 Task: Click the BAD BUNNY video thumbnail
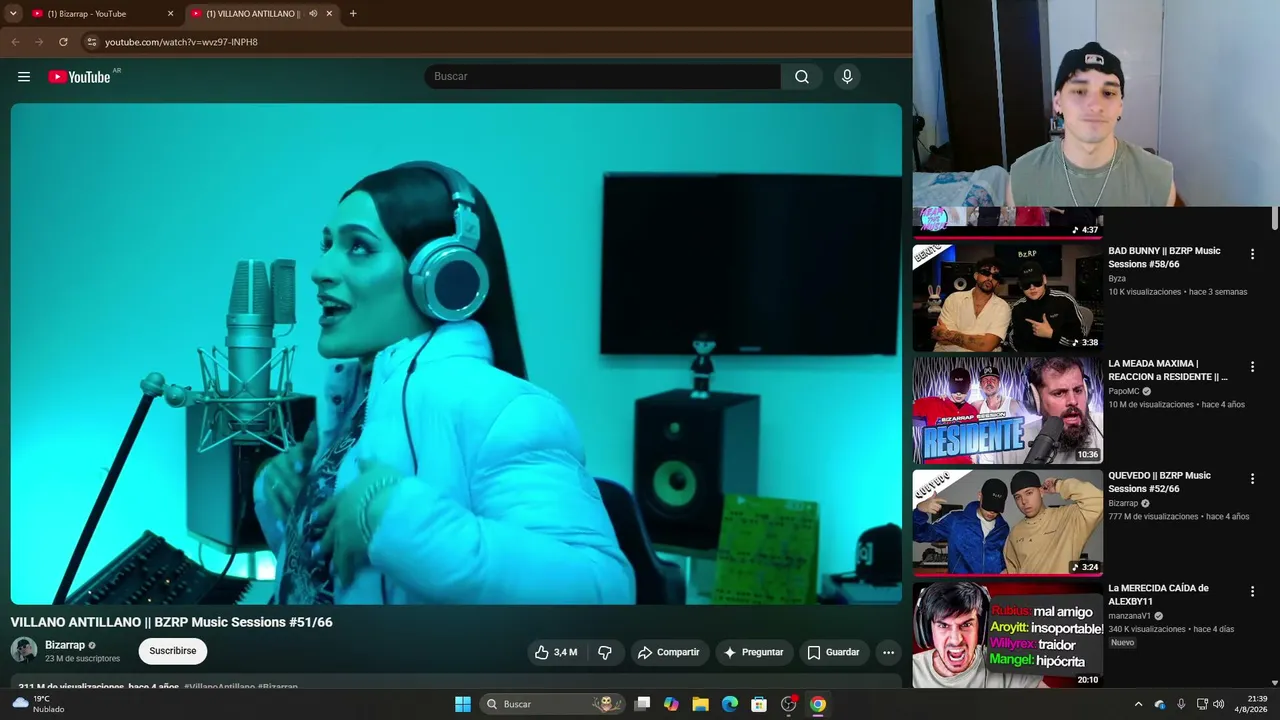point(1008,298)
